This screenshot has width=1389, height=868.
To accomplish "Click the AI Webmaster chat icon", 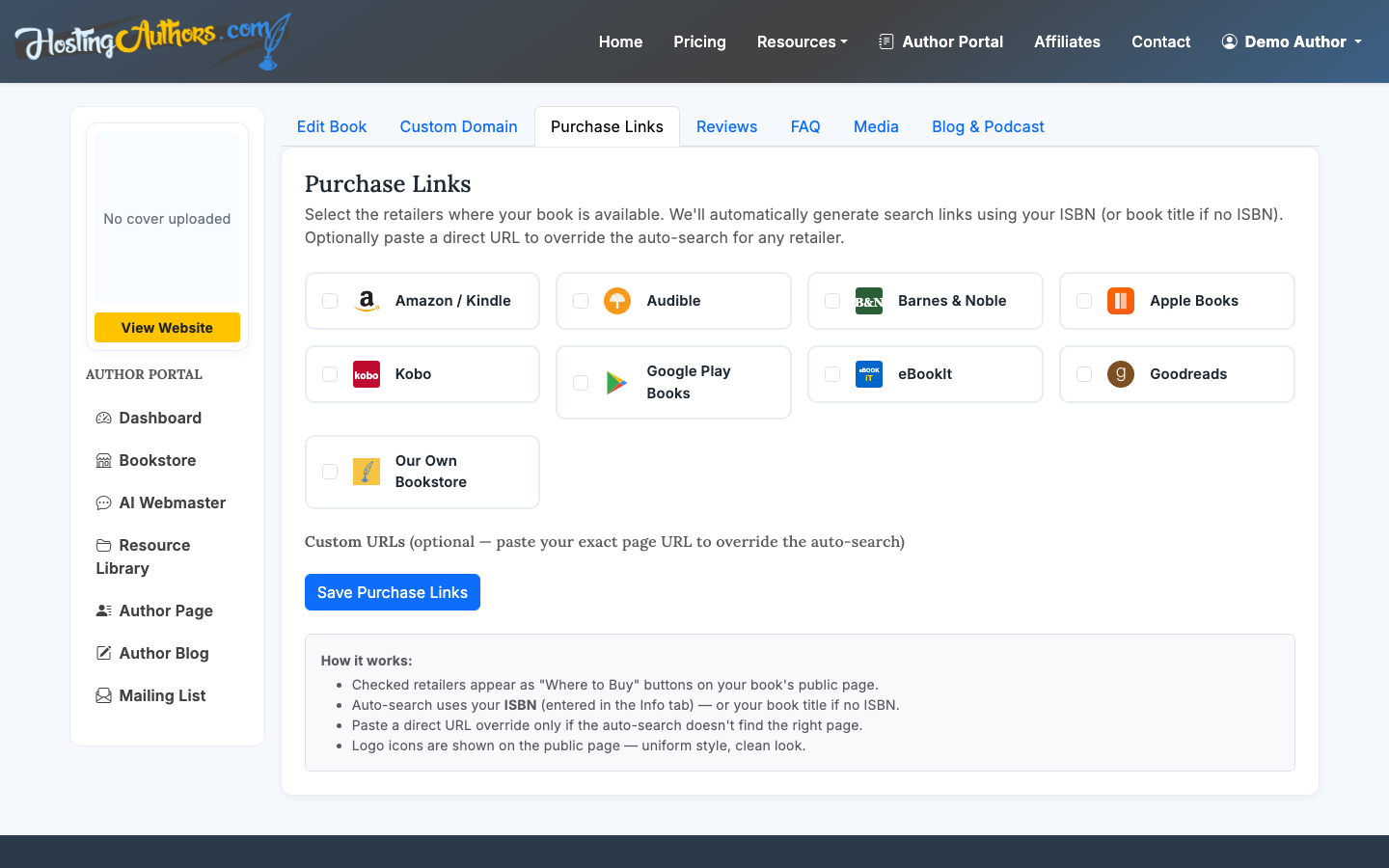I will pyautogui.click(x=103, y=503).
